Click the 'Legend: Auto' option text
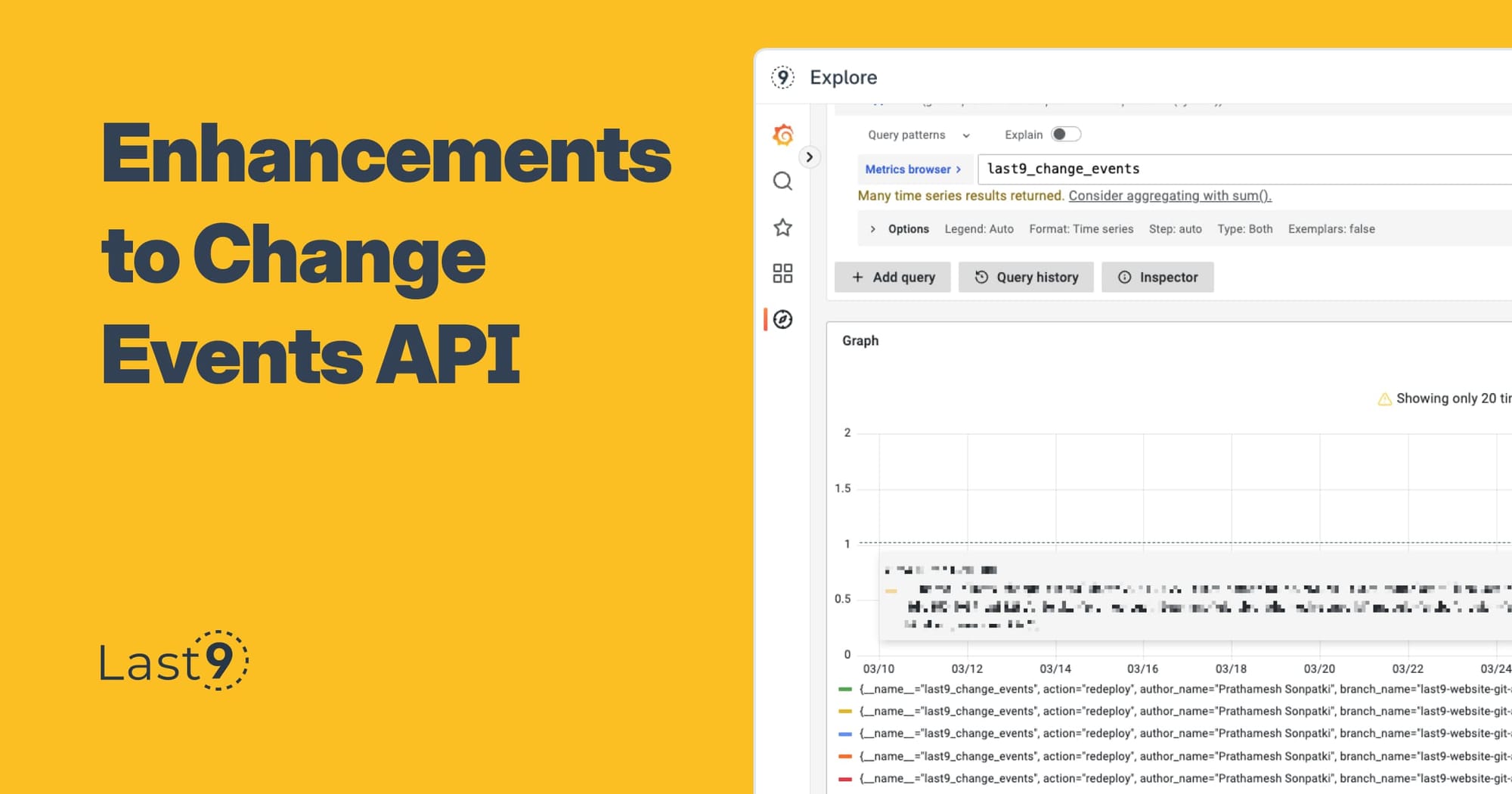The image size is (1512, 794). [979, 229]
